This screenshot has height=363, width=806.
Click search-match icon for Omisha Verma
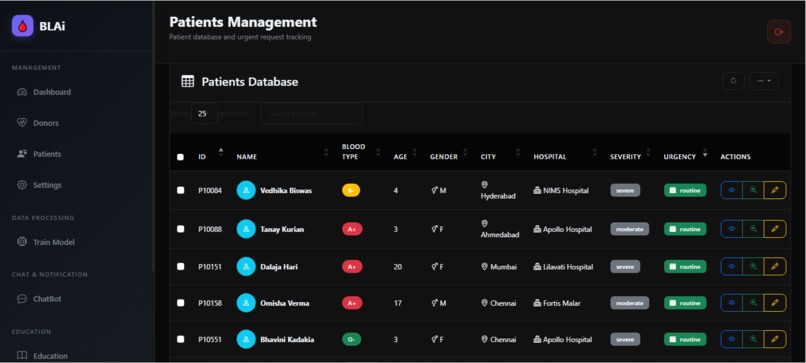[753, 303]
